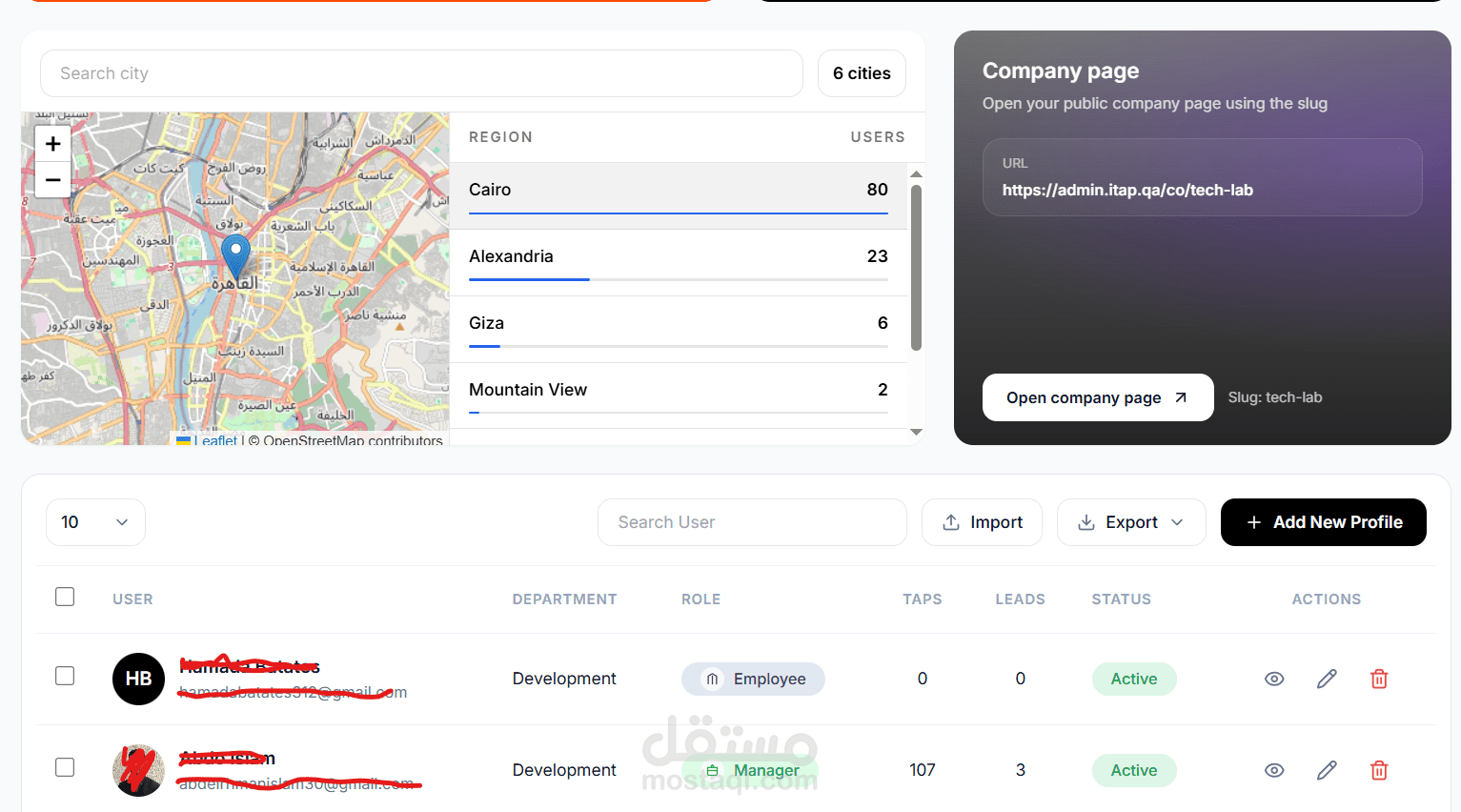Zoom in on the map
The width and height of the screenshot is (1461, 812).
click(x=53, y=144)
